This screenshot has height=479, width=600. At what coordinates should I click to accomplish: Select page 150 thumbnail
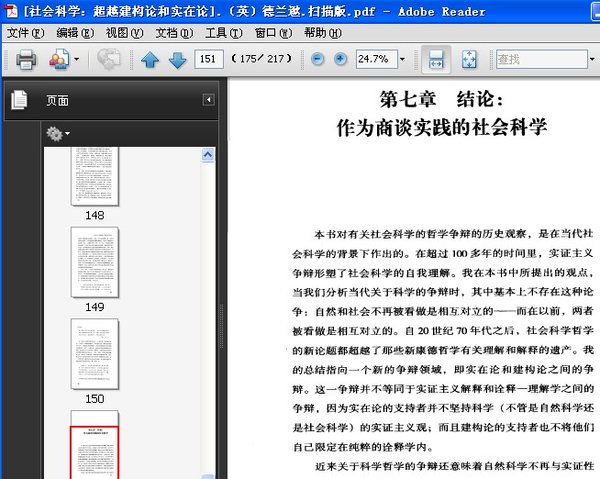point(95,353)
